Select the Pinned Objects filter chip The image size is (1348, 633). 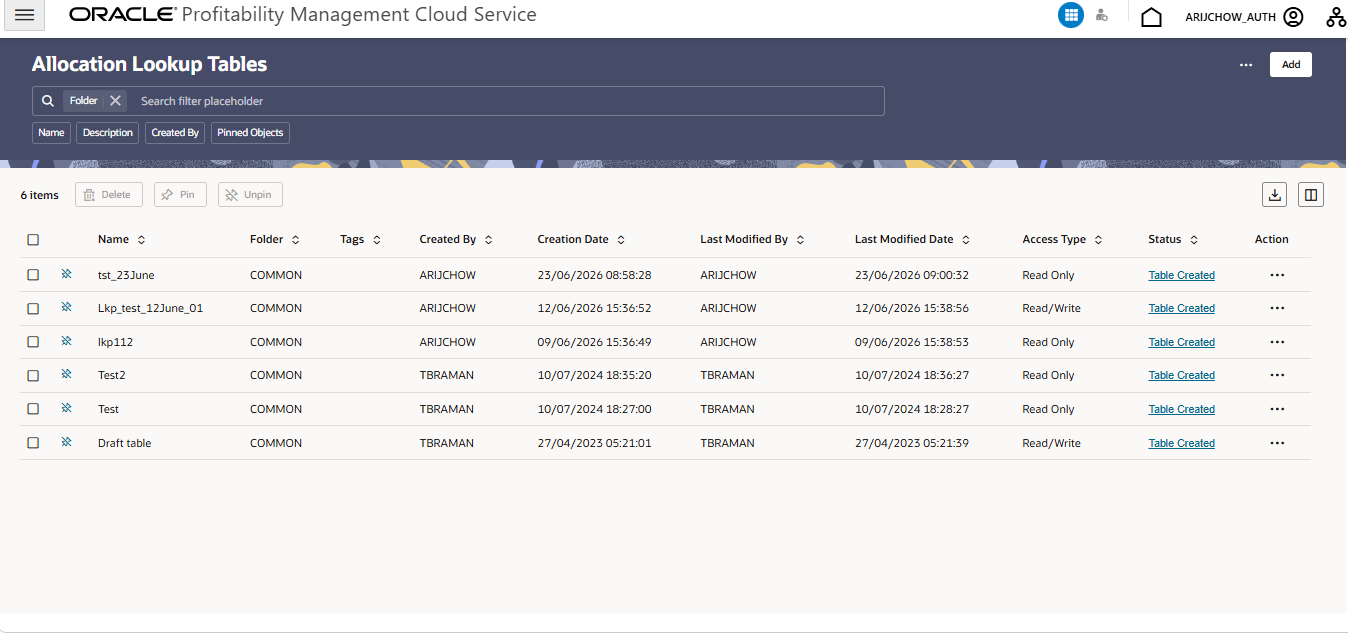tap(250, 132)
